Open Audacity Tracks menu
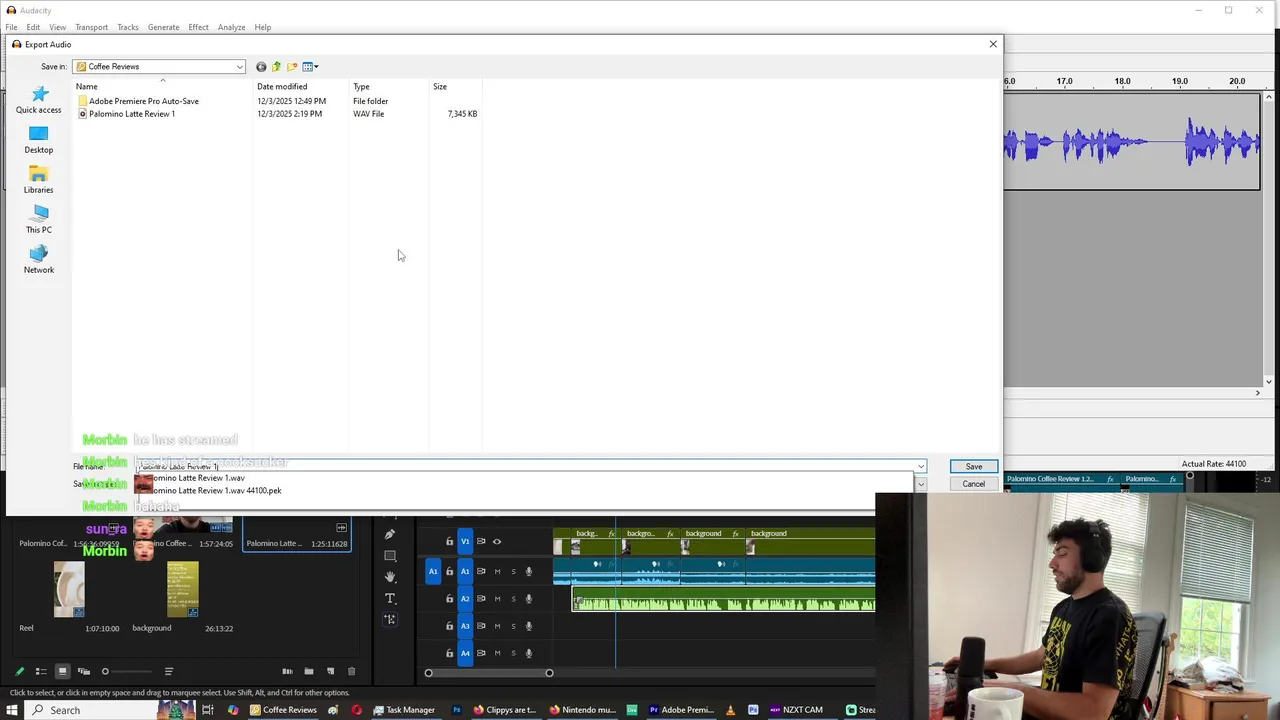1280x720 pixels. click(x=128, y=27)
